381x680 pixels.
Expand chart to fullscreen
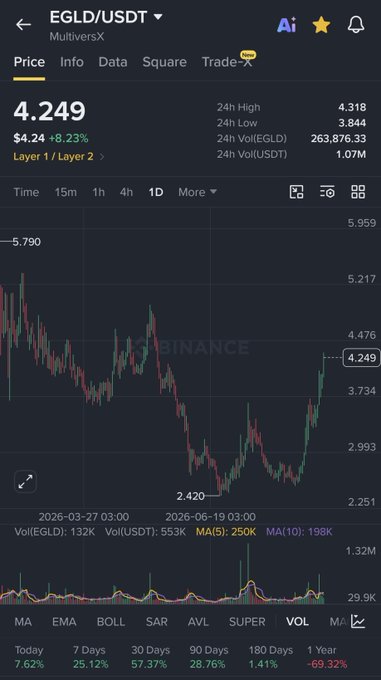25,481
